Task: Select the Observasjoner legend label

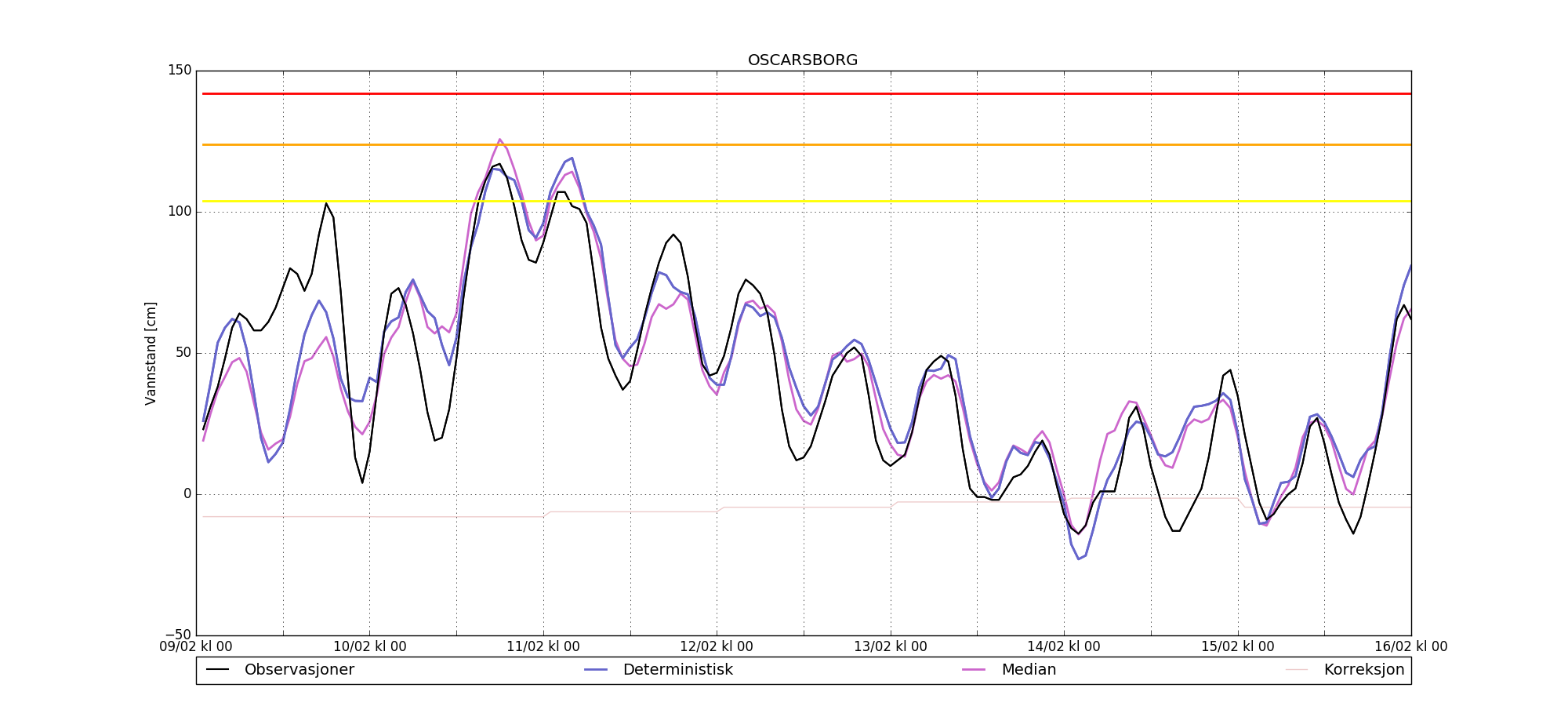Action: [299, 670]
